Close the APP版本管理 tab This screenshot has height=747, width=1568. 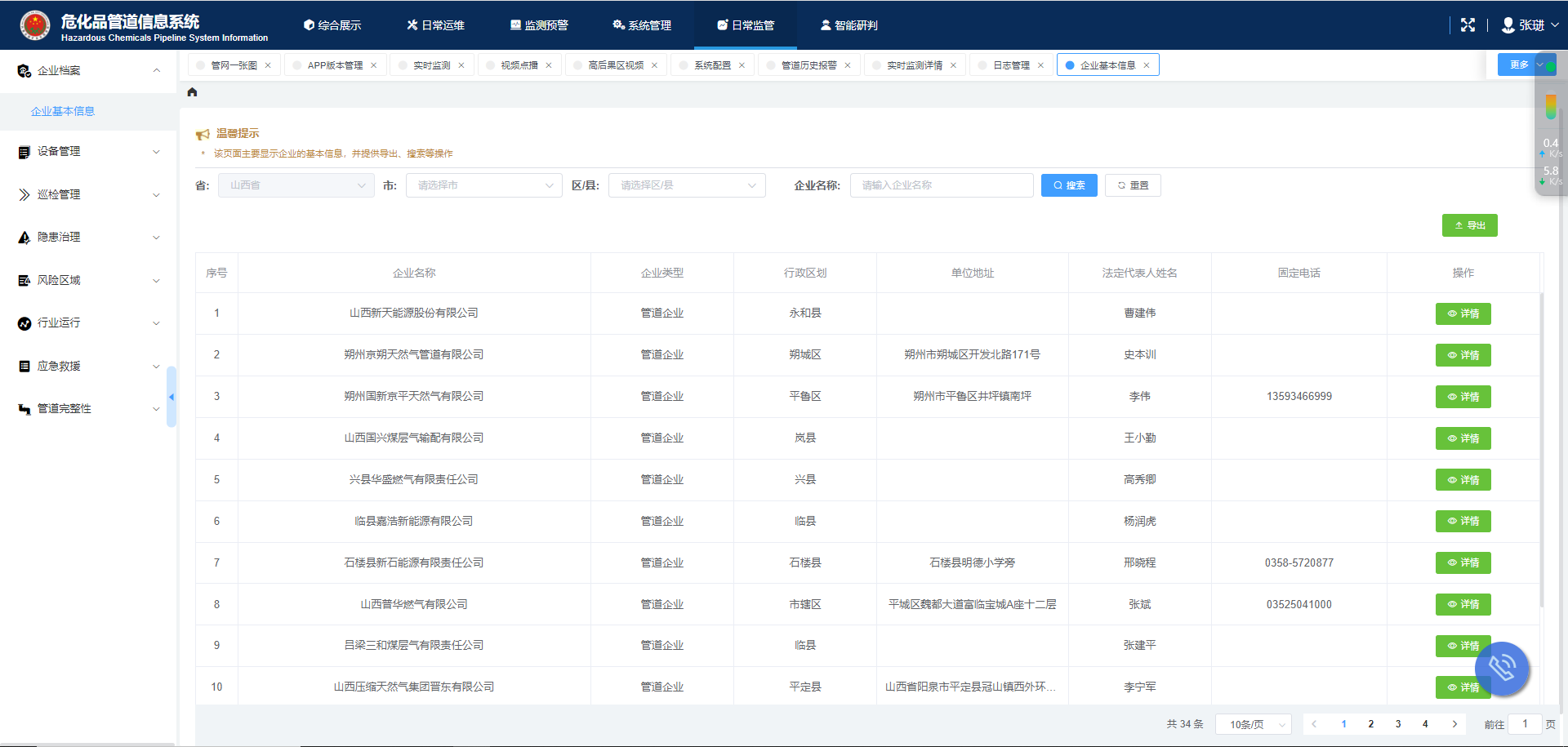(x=374, y=65)
